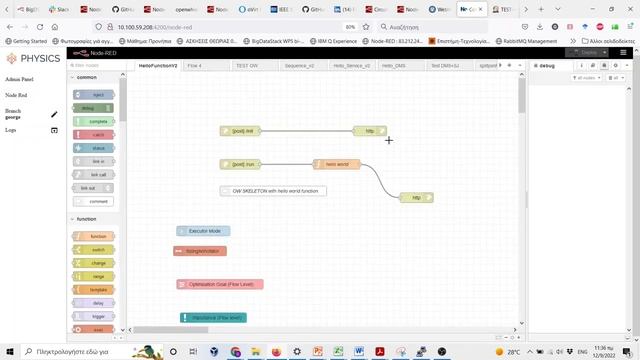
Task: Open RabbitMQ Management bookmark
Action: pyautogui.click(x=526, y=41)
